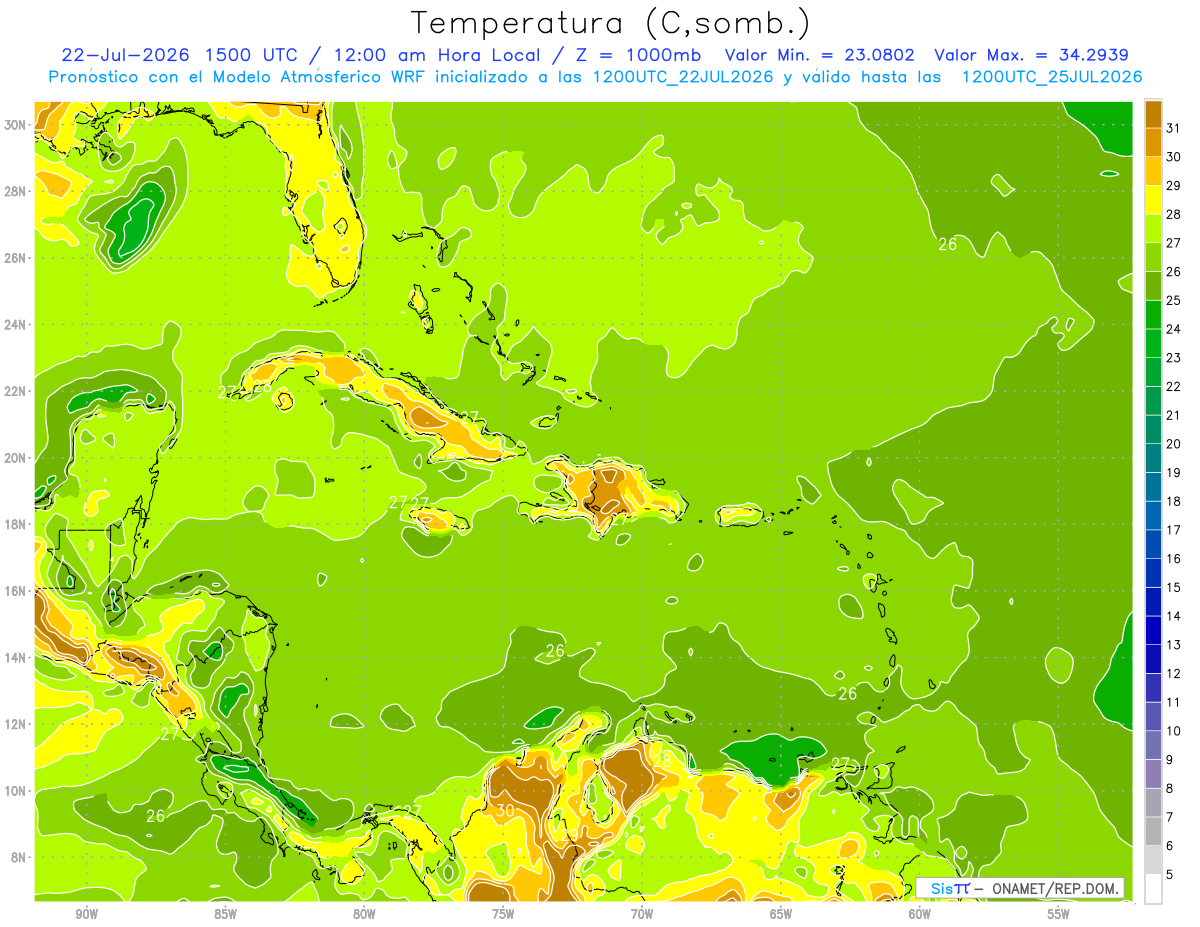Click the 75W longitude label
The image size is (1200, 927).
(x=503, y=915)
